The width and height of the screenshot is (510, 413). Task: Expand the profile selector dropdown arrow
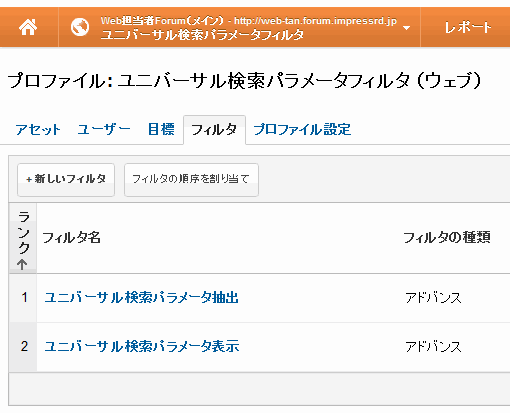click(406, 28)
